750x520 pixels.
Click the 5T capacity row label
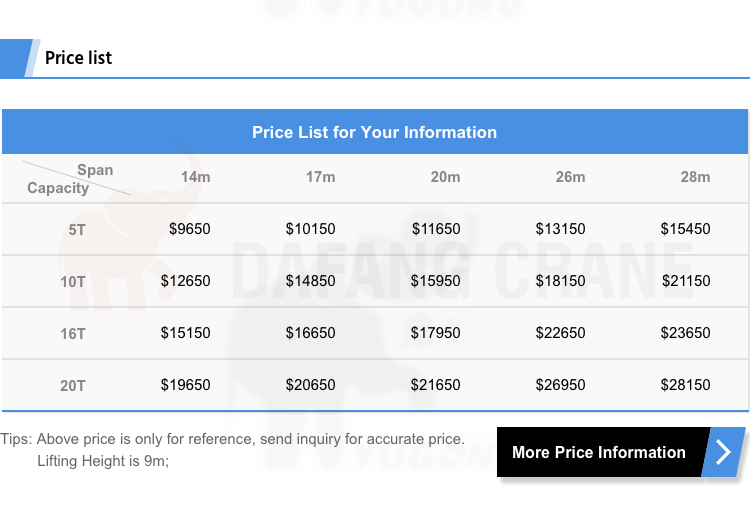(77, 230)
